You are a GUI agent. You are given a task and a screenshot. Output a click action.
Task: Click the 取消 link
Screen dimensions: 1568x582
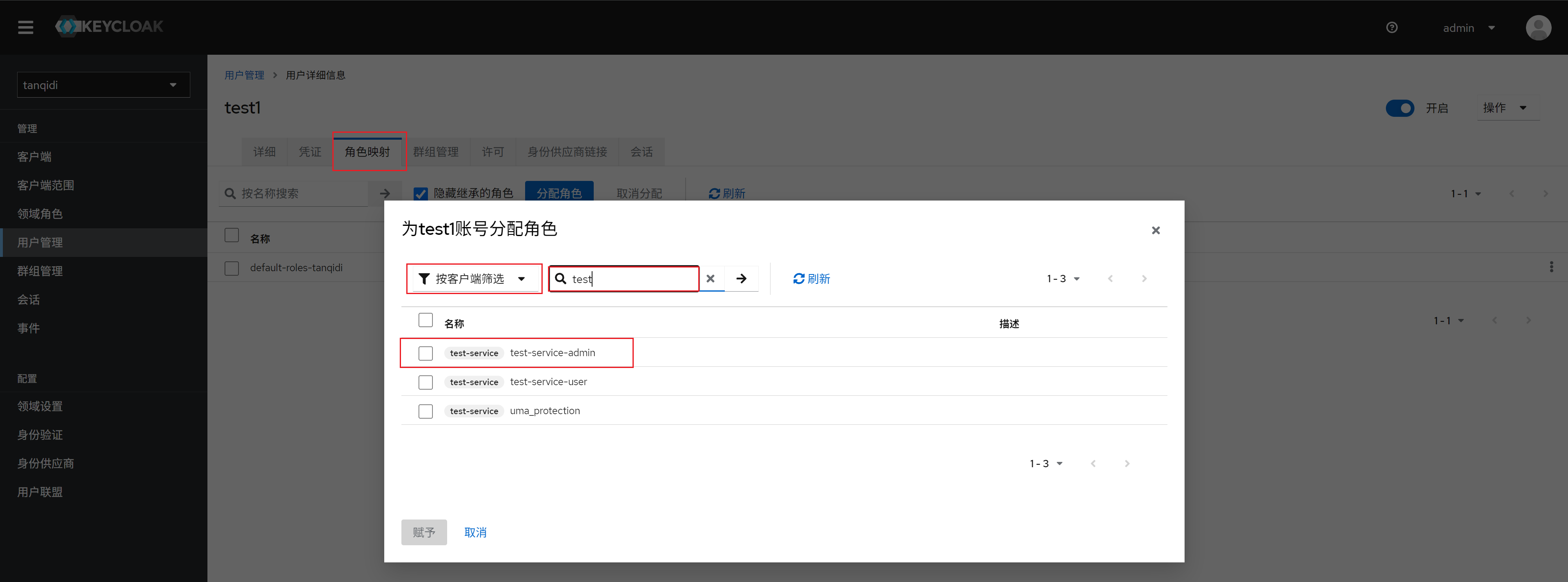pos(475,533)
